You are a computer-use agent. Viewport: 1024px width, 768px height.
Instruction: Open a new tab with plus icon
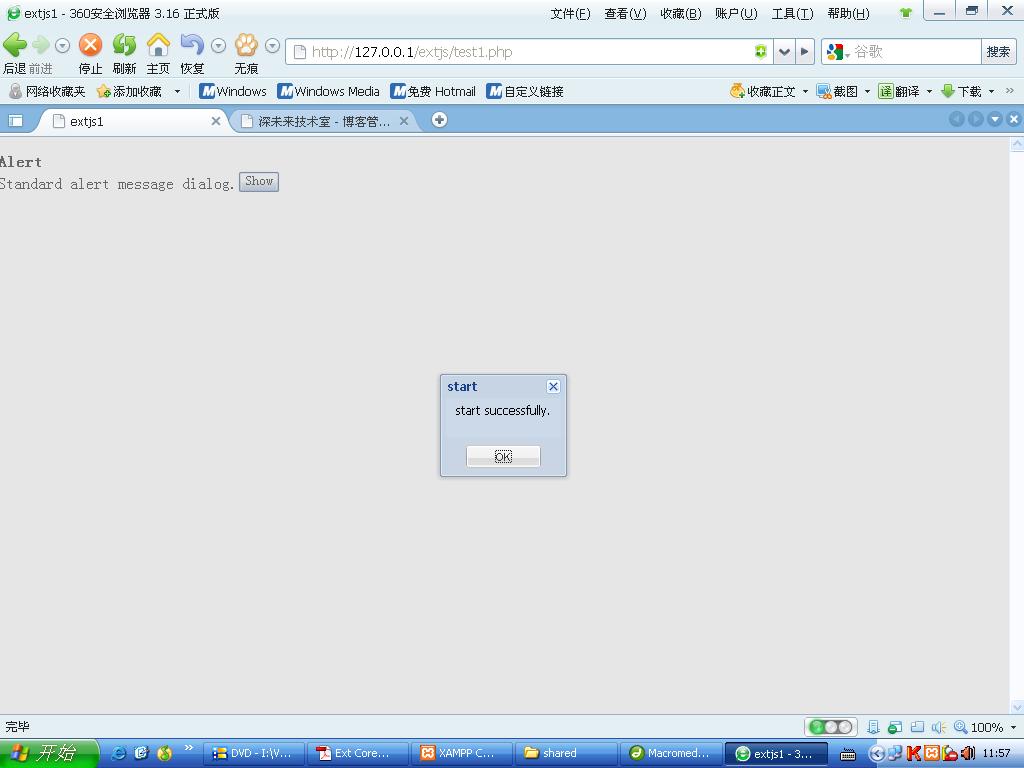(440, 120)
